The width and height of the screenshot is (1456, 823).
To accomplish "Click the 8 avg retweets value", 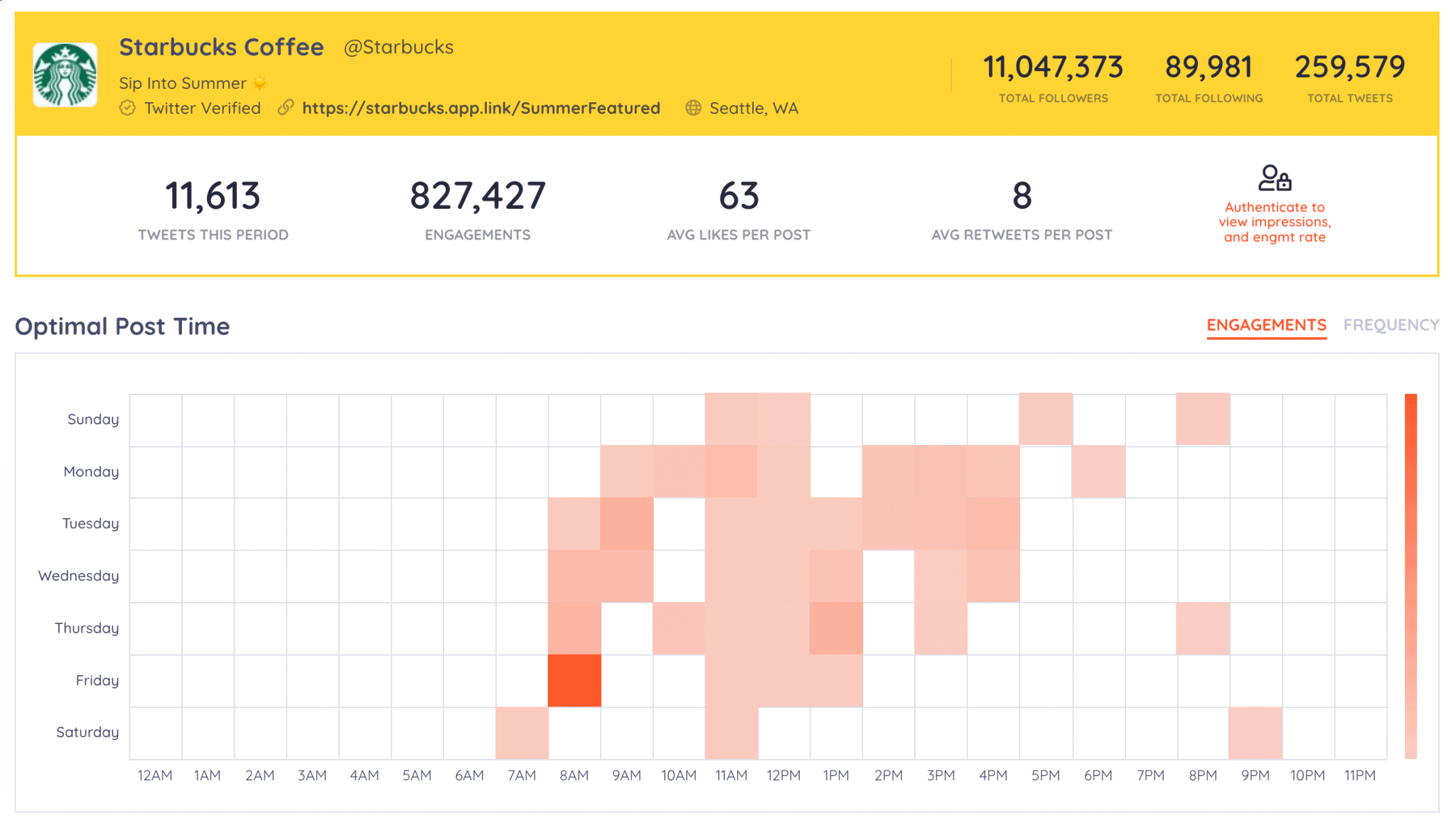I will tap(1022, 196).
